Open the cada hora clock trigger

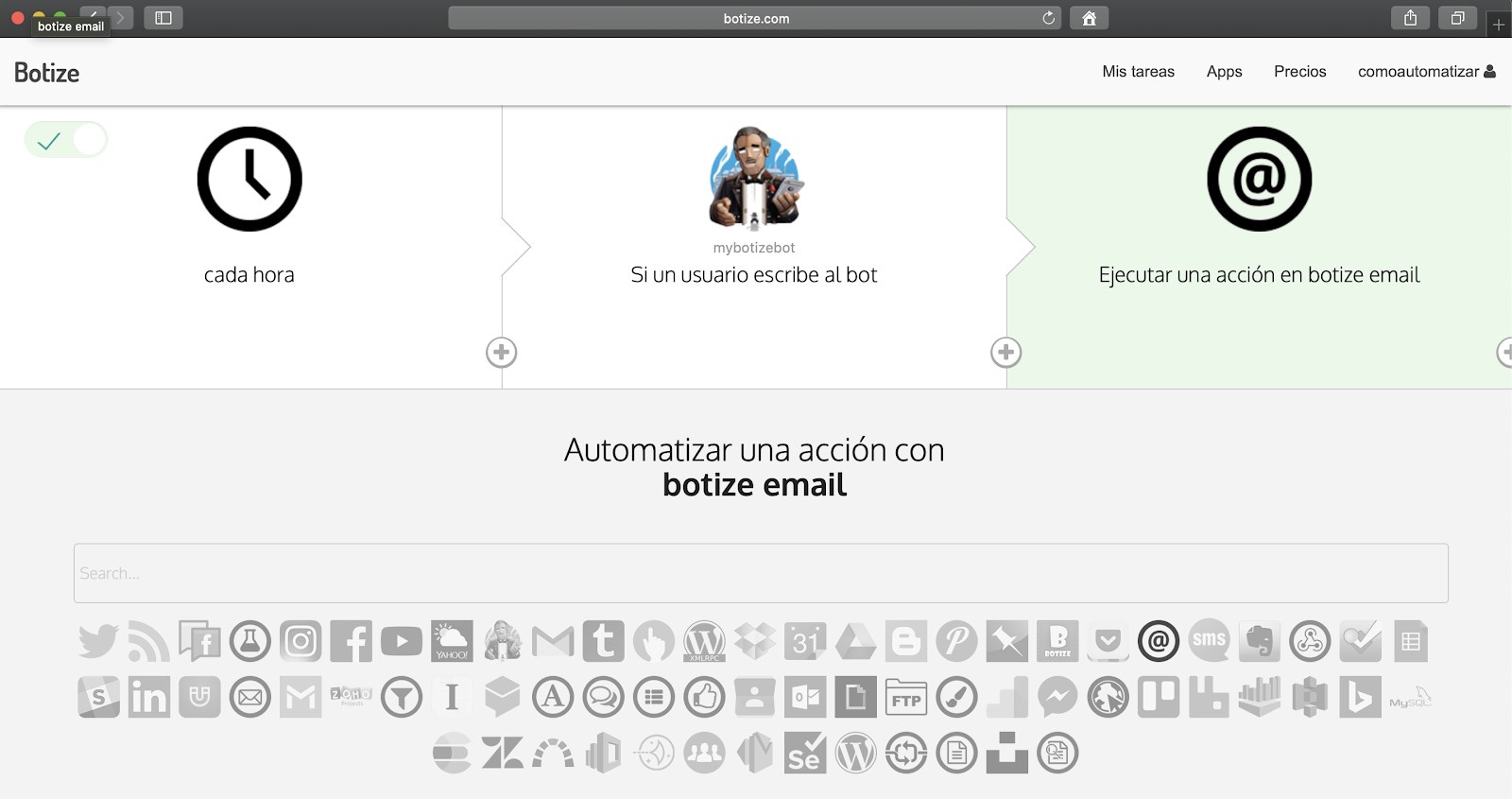point(249,179)
